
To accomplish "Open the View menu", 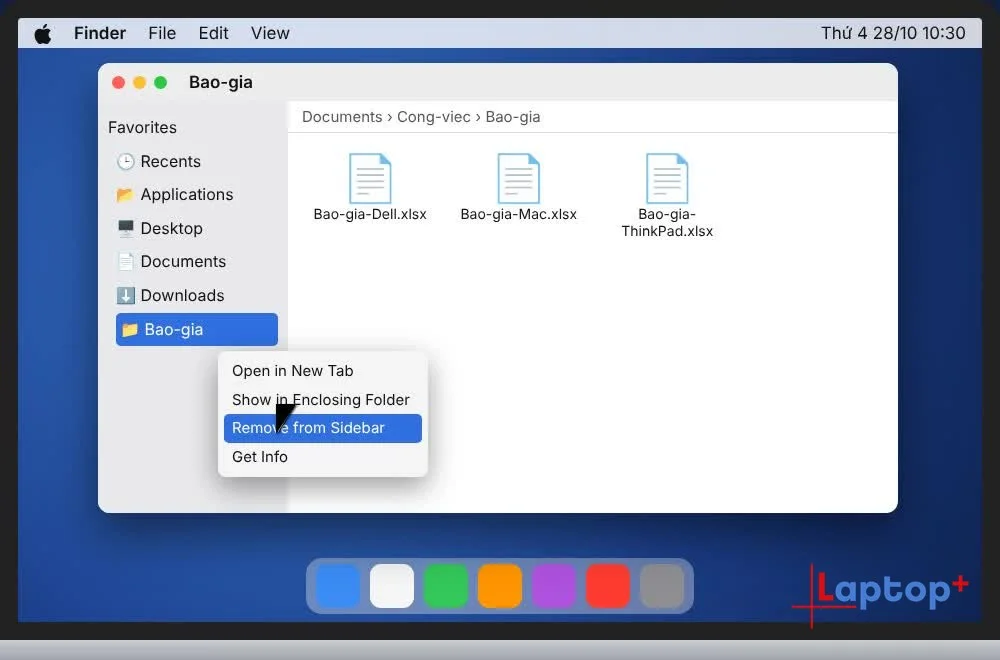I will (x=270, y=33).
